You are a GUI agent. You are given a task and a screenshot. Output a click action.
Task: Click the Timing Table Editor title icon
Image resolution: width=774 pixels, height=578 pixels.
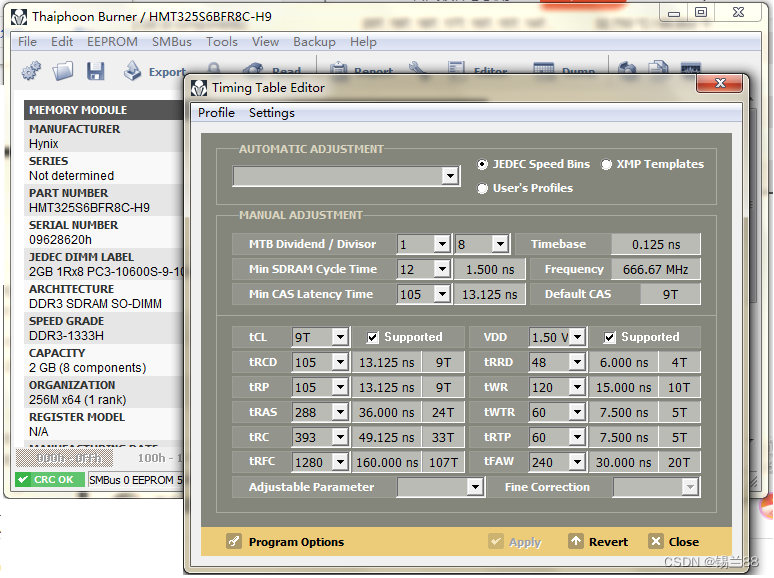(x=199, y=88)
